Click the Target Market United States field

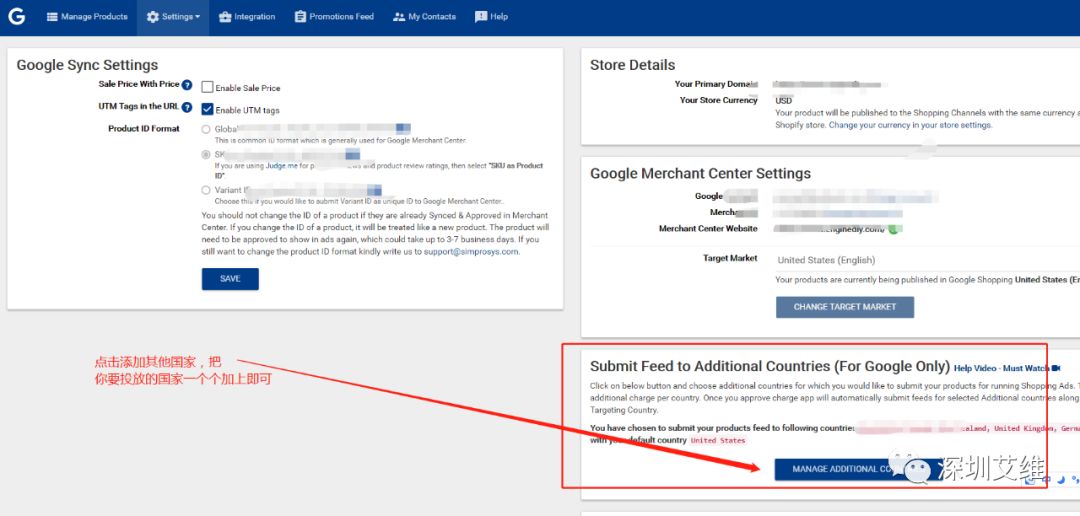[x=927, y=260]
